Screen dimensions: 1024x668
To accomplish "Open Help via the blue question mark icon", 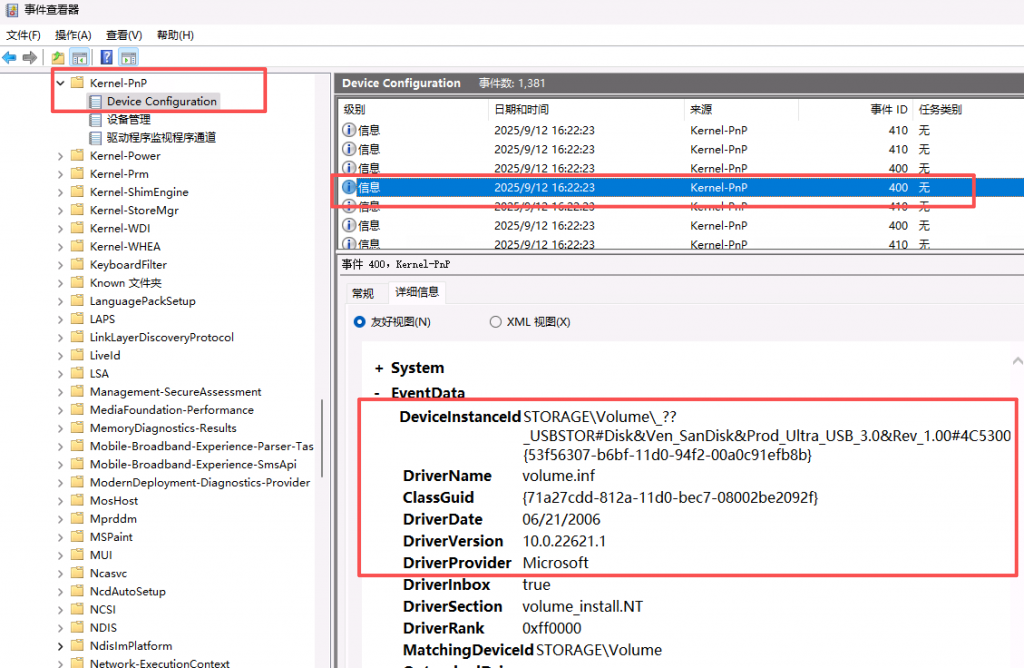I will pos(105,58).
